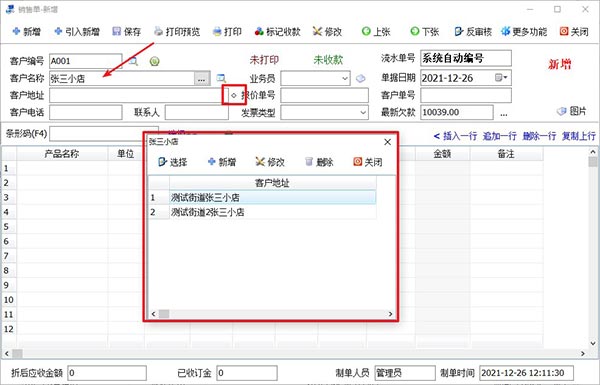Save the sales order with 保存
600x385 pixels.
click(x=127, y=31)
